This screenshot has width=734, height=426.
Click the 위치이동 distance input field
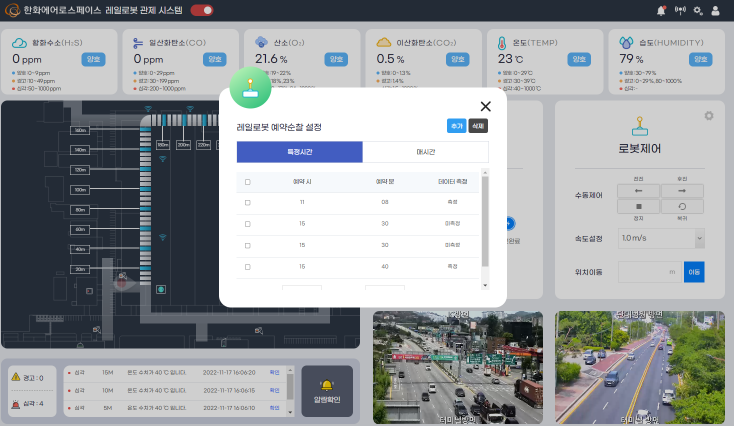point(649,271)
